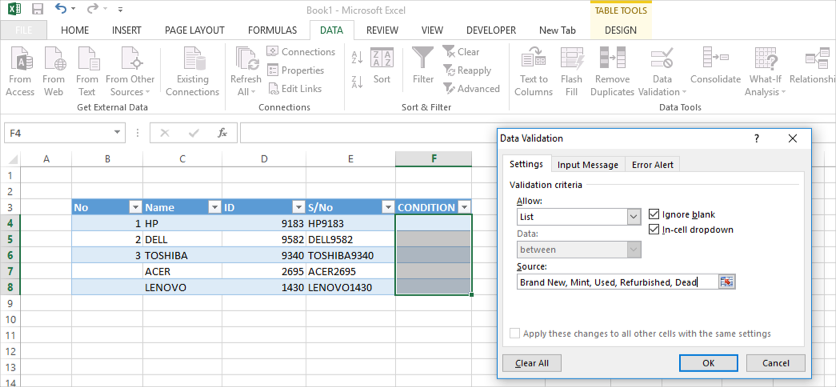The image size is (836, 387).
Task: Switch to the DEVELOPER tab
Action: (491, 30)
